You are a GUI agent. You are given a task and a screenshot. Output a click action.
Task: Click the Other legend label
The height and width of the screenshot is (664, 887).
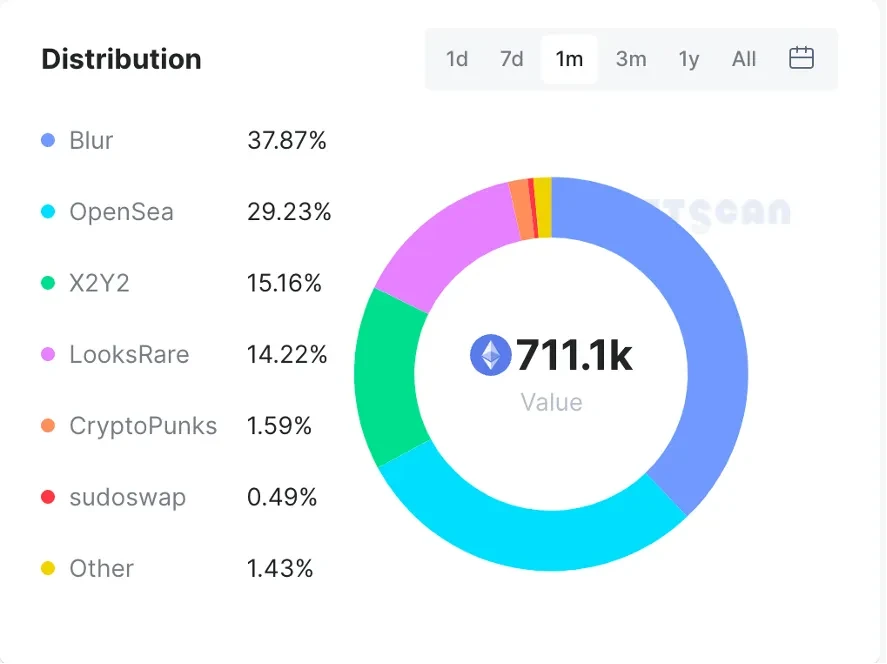(x=101, y=569)
